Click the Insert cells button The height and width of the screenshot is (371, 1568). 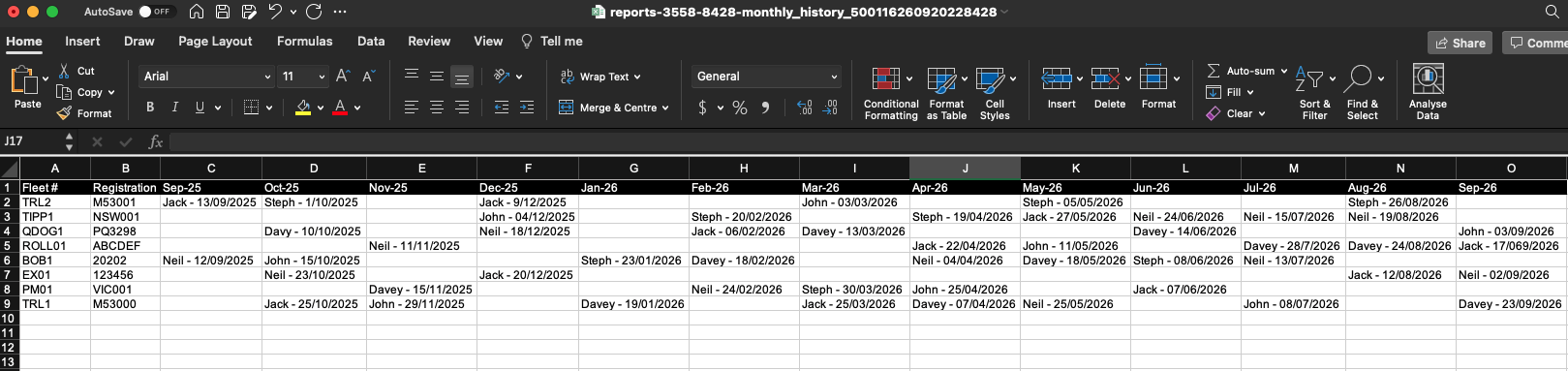click(1061, 88)
